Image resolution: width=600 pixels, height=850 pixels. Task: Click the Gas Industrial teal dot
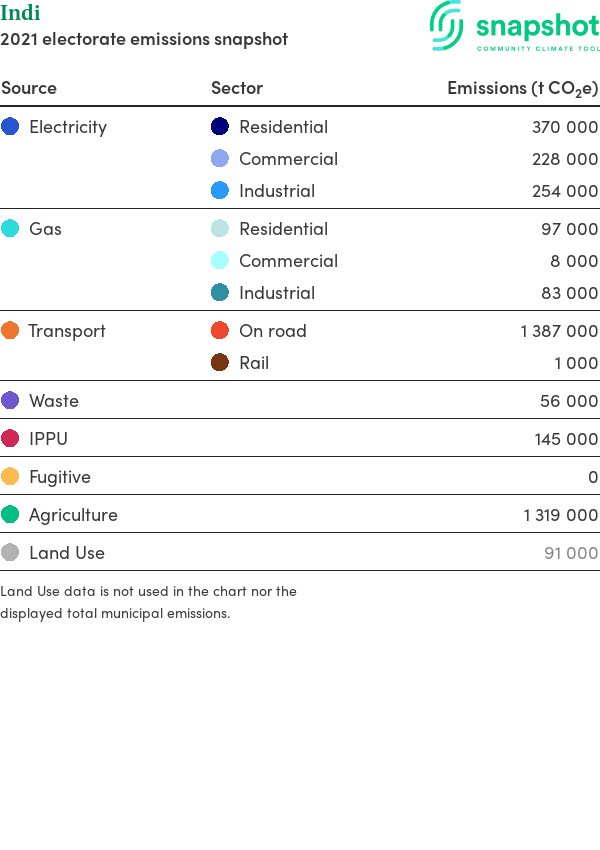pos(220,292)
